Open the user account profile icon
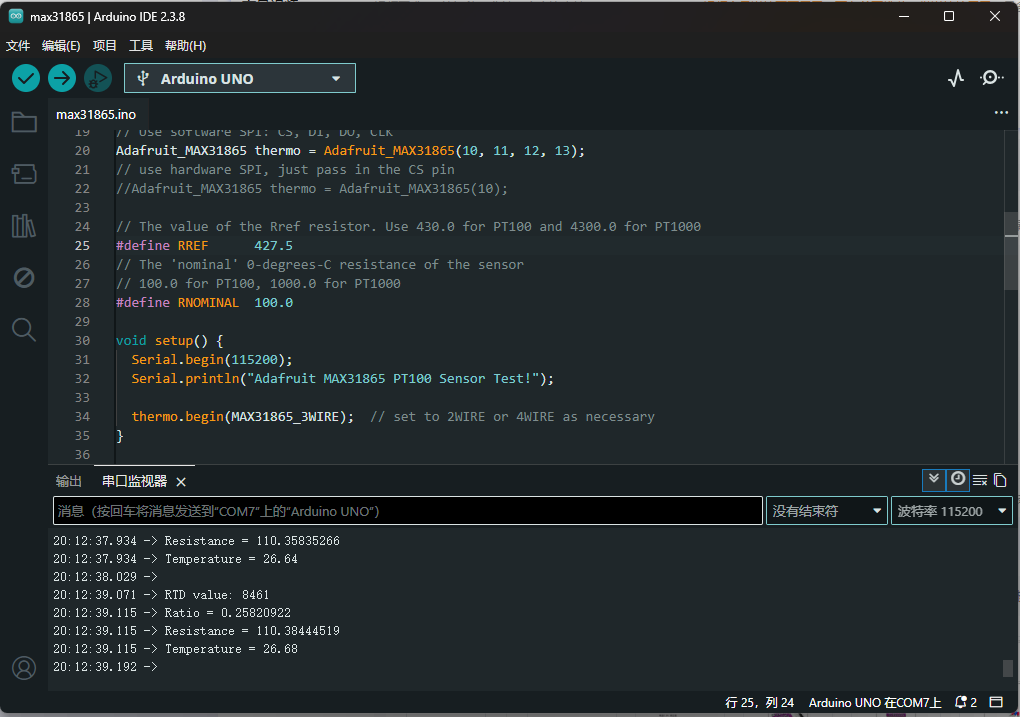Viewport: 1020px width, 717px height. [x=24, y=668]
